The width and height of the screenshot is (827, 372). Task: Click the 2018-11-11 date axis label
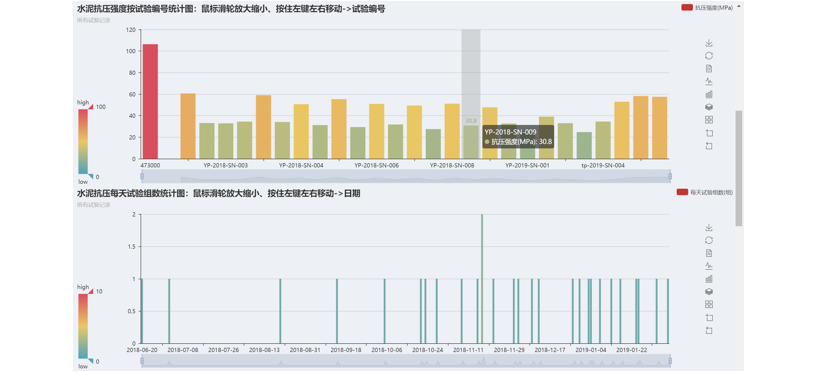[468, 350]
